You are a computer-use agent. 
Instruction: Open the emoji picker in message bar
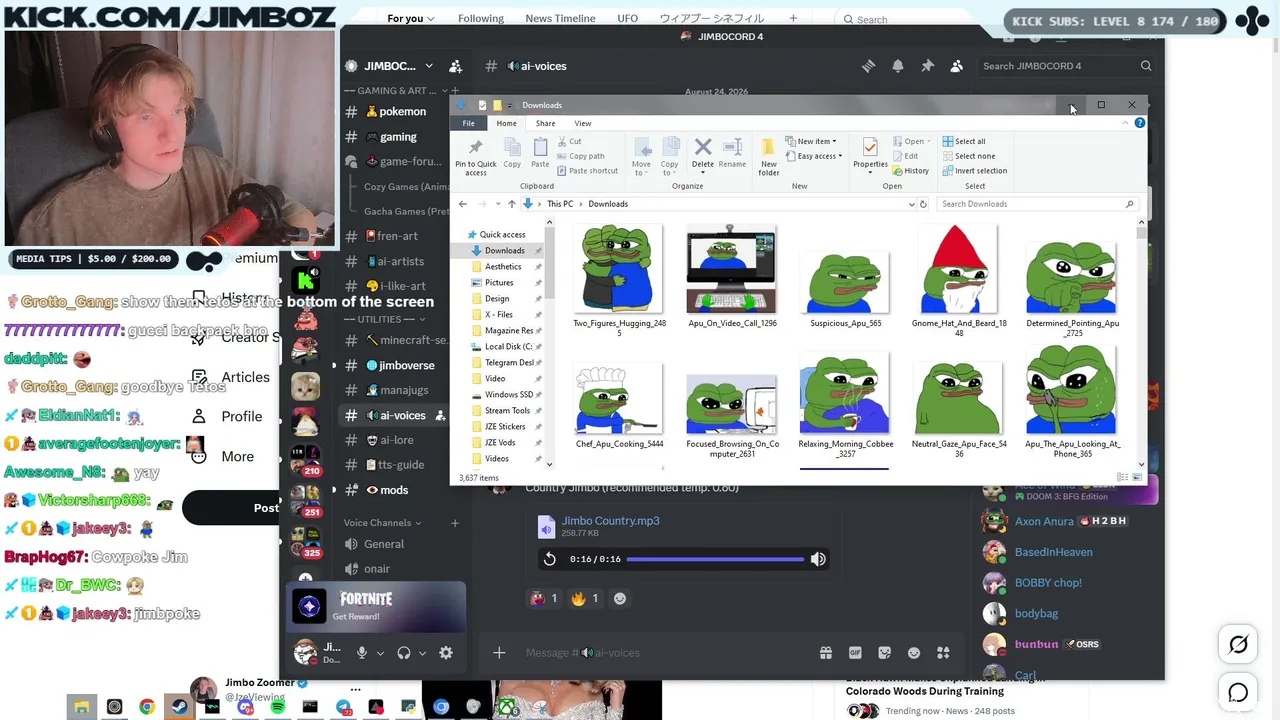tap(913, 653)
